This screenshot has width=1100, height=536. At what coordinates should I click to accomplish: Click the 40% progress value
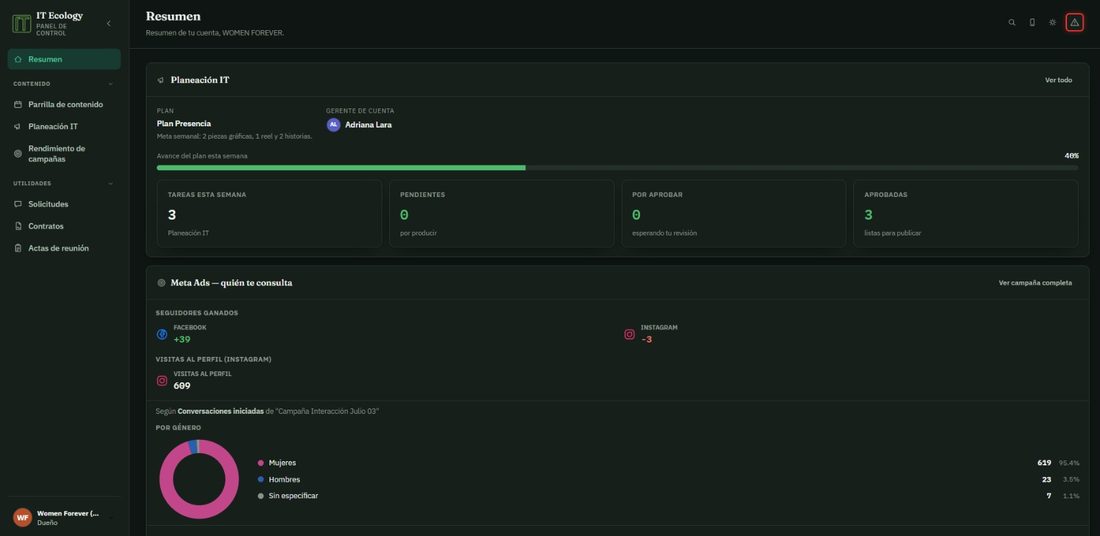click(x=1071, y=156)
